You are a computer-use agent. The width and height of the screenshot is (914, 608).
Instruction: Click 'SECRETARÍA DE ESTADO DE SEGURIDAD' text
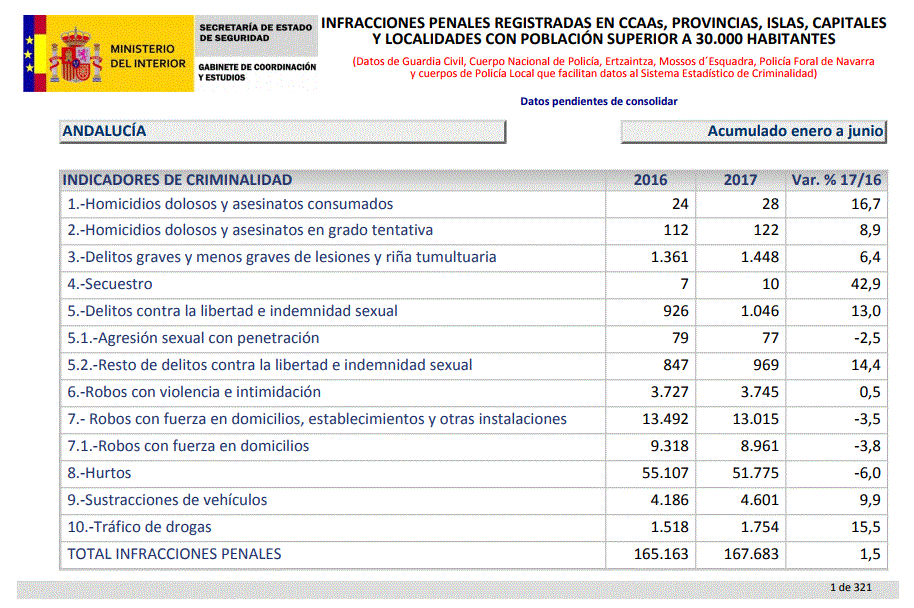point(254,32)
